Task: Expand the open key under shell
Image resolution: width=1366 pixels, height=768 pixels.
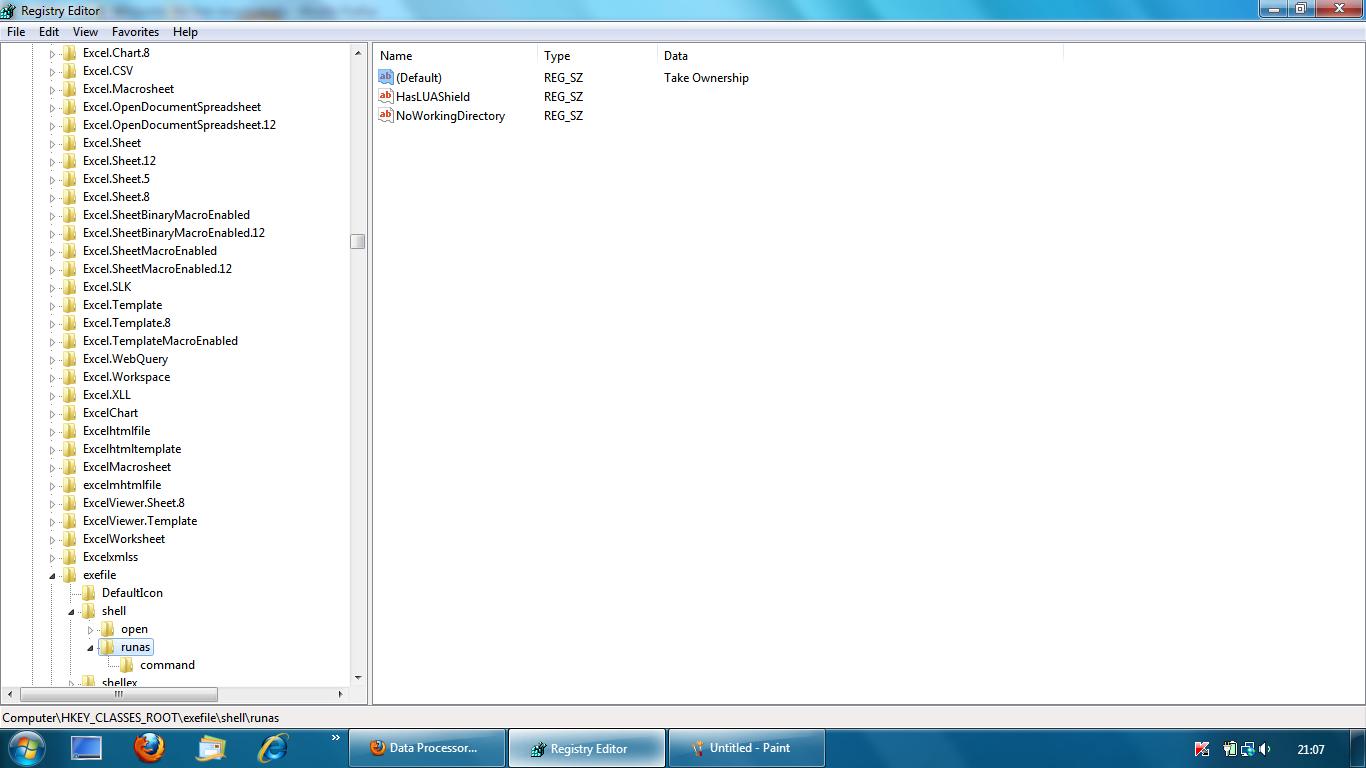Action: 90,630
